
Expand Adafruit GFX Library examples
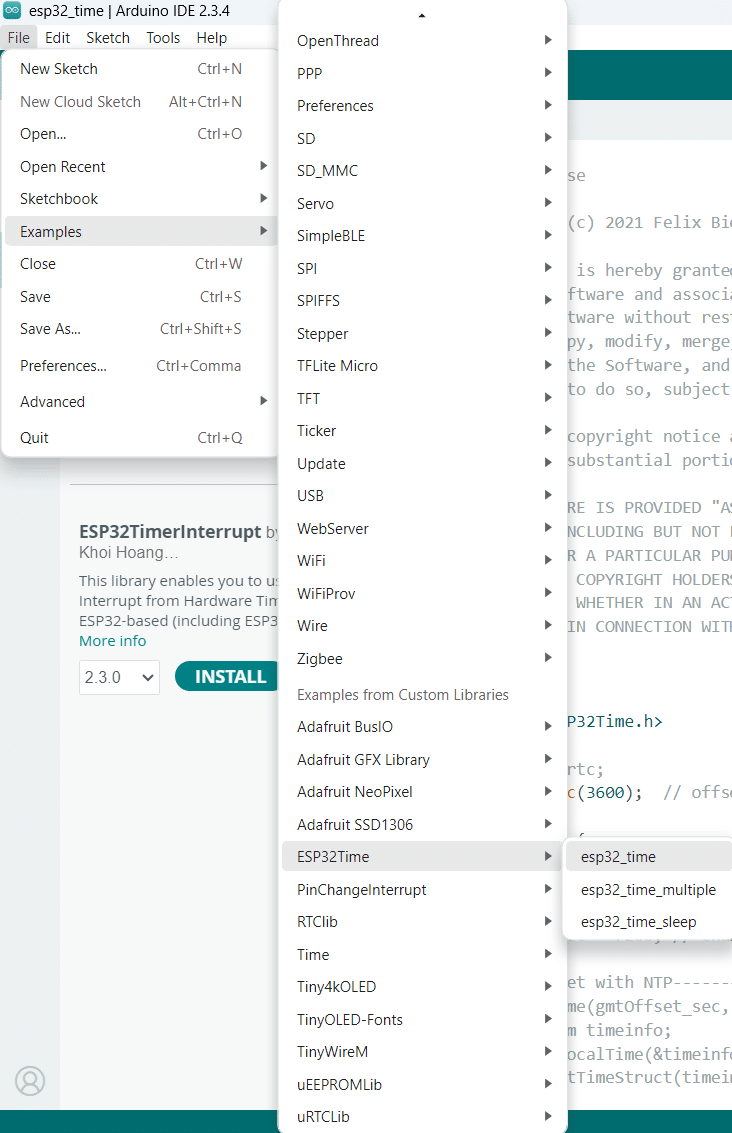coord(422,759)
